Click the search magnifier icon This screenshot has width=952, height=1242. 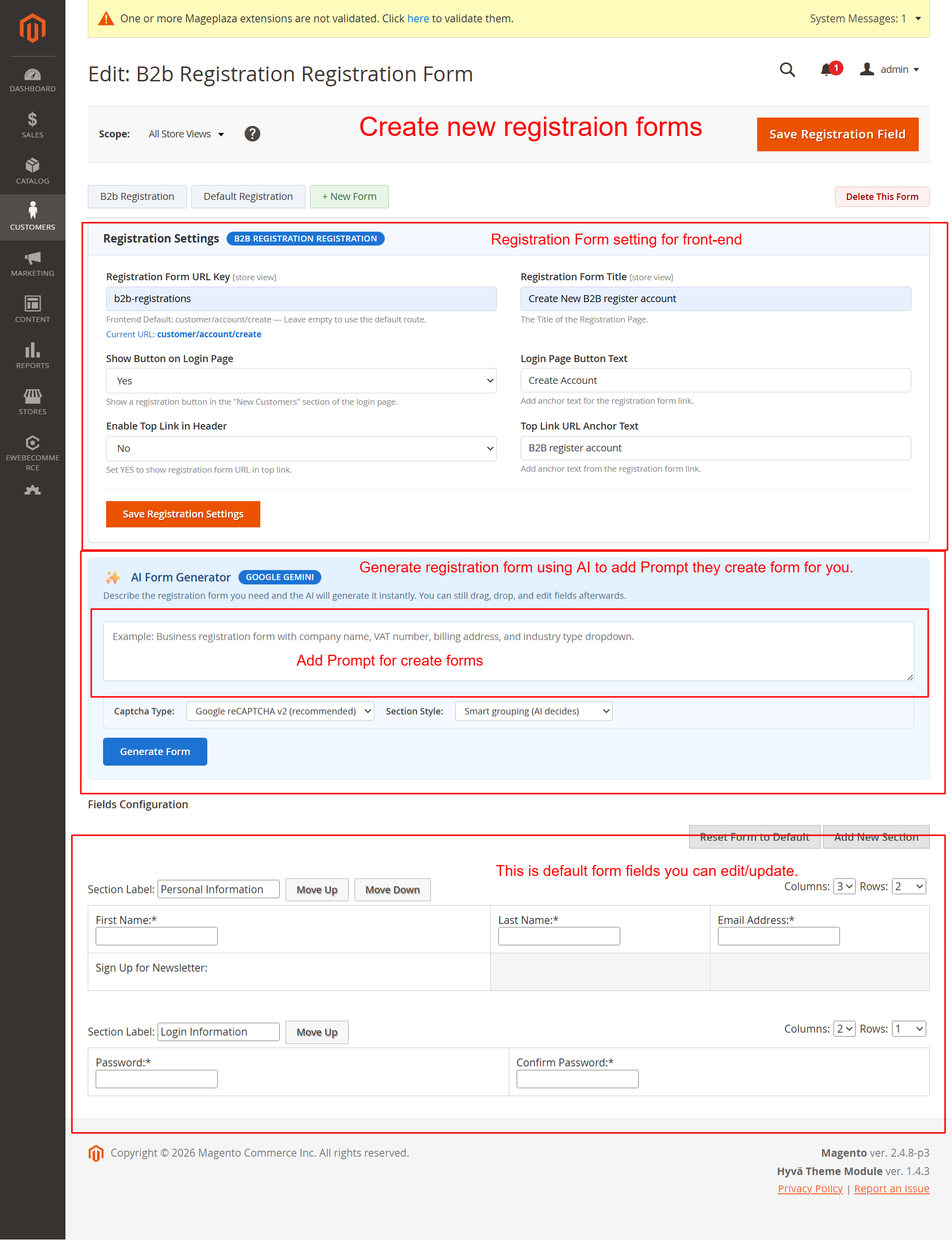coord(787,70)
